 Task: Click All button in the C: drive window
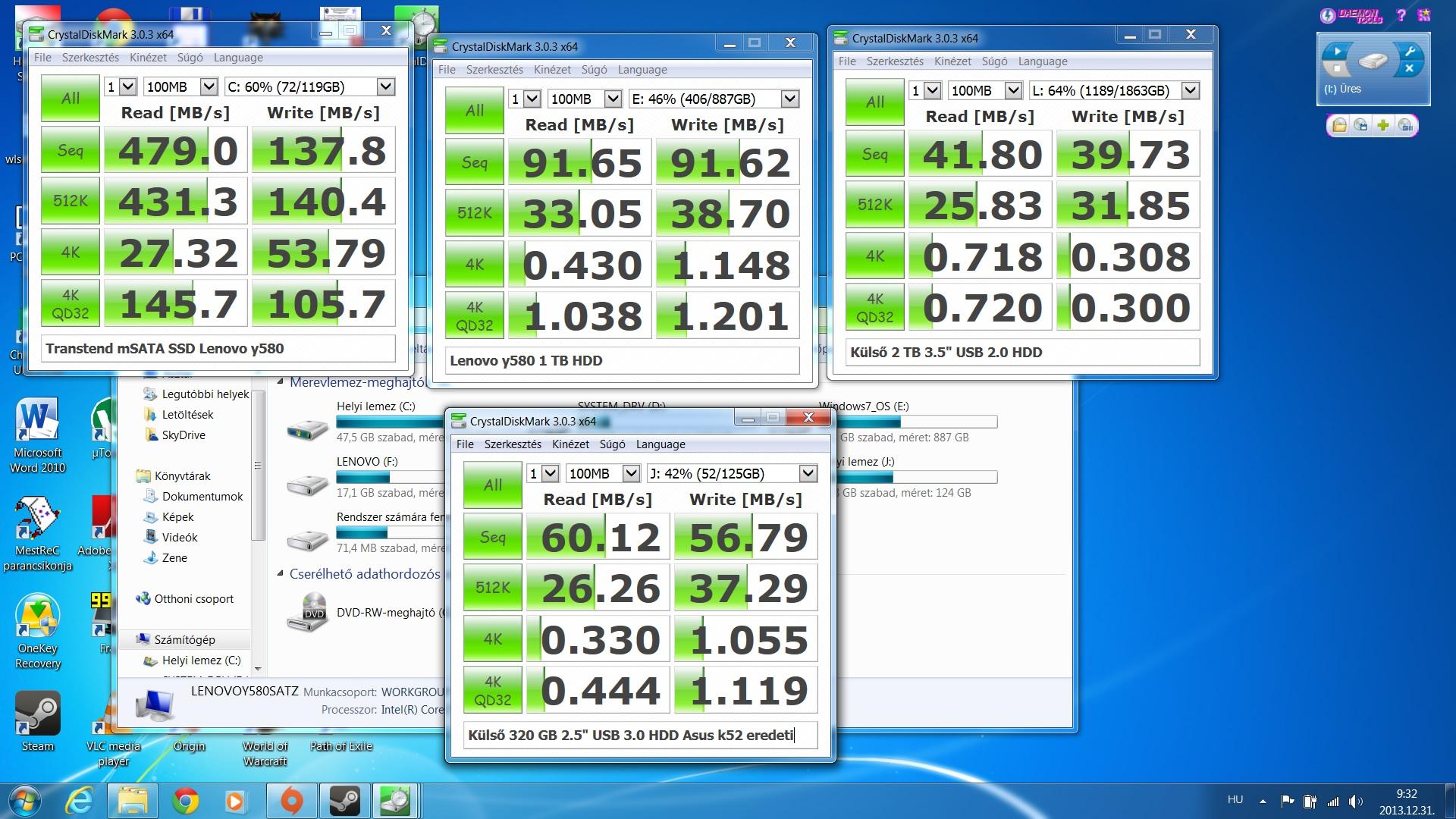click(x=71, y=99)
